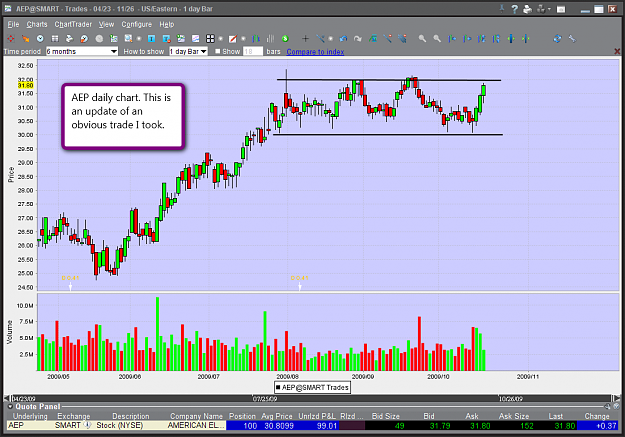Screen dimensions: 625x437
Task: Click the number of bars input field
Action: click(253, 51)
